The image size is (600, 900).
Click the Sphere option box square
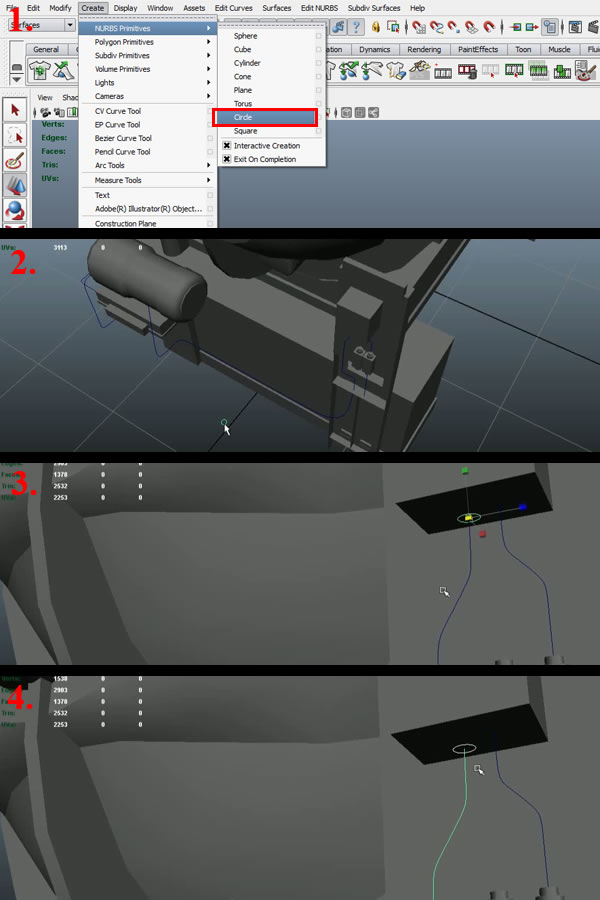319,36
